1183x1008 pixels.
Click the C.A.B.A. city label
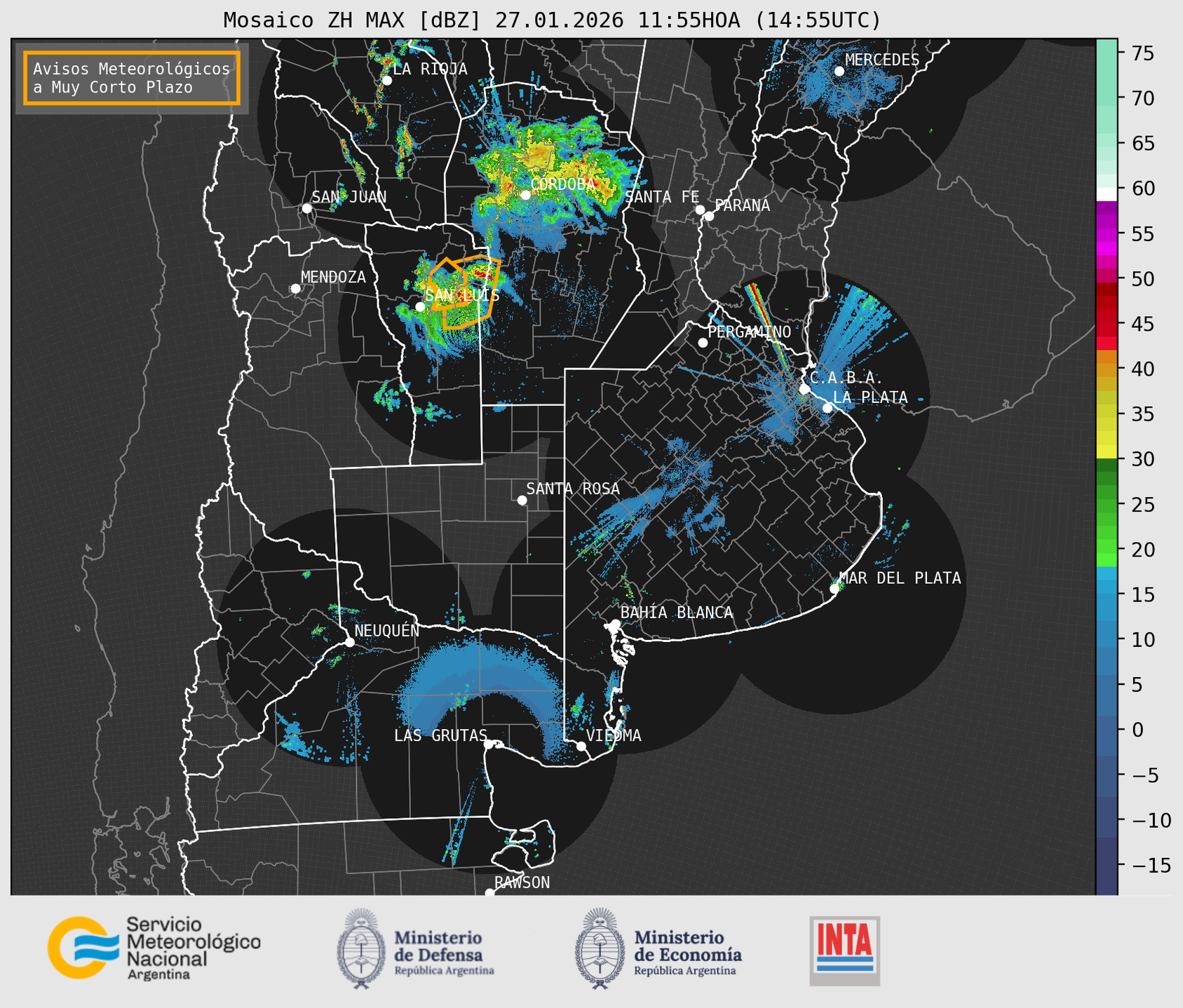tap(846, 378)
